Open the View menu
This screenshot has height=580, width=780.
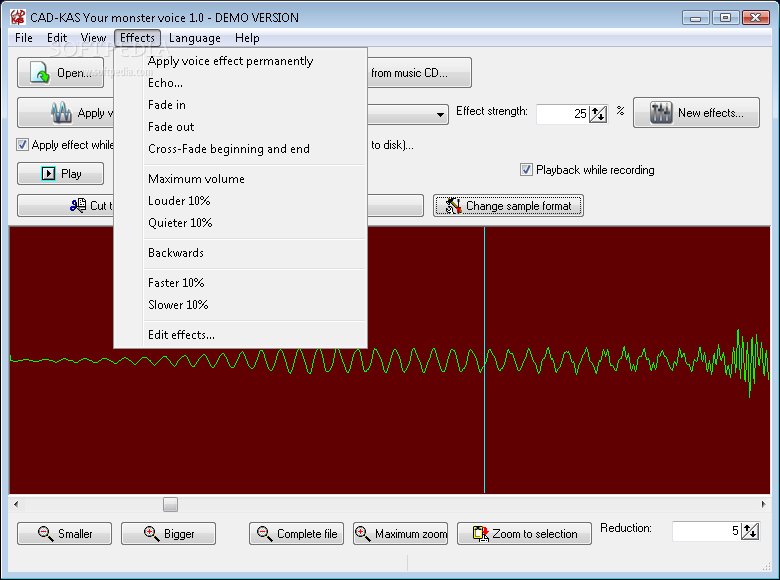pos(94,38)
